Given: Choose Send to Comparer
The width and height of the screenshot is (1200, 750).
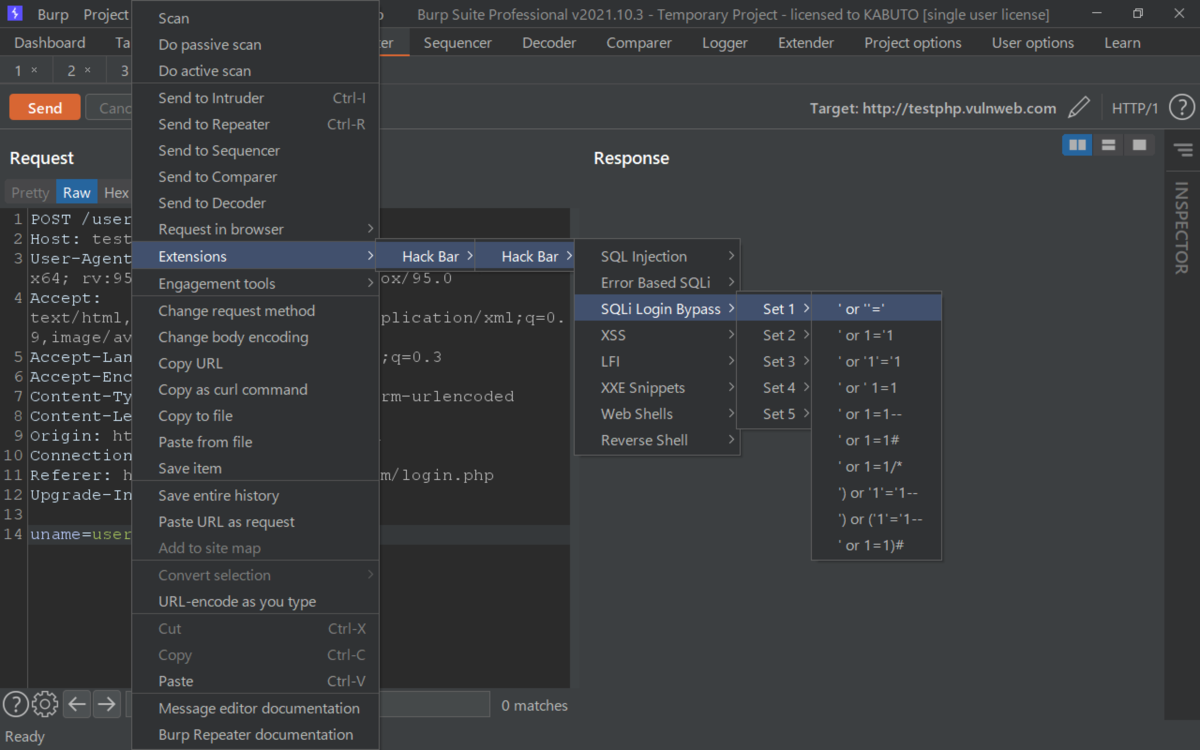Looking at the screenshot, I should [255, 176].
